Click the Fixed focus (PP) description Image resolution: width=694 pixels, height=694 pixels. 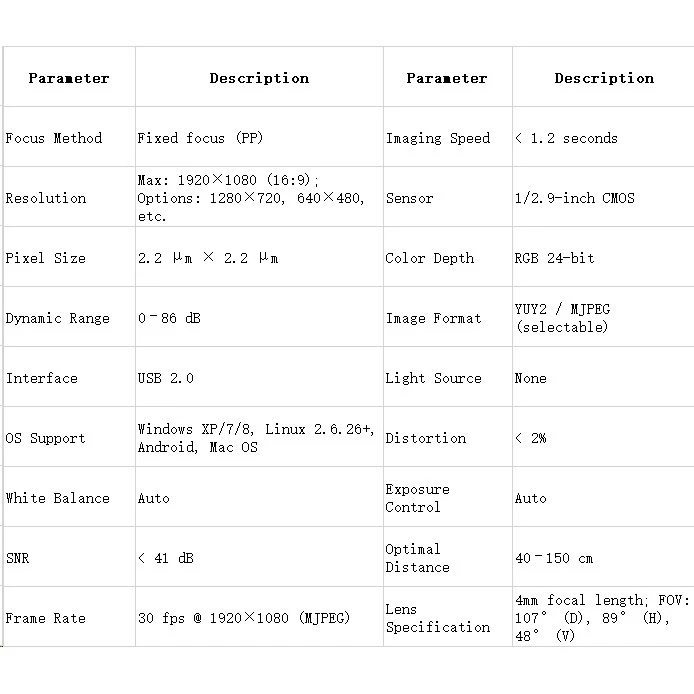pyautogui.click(x=200, y=138)
